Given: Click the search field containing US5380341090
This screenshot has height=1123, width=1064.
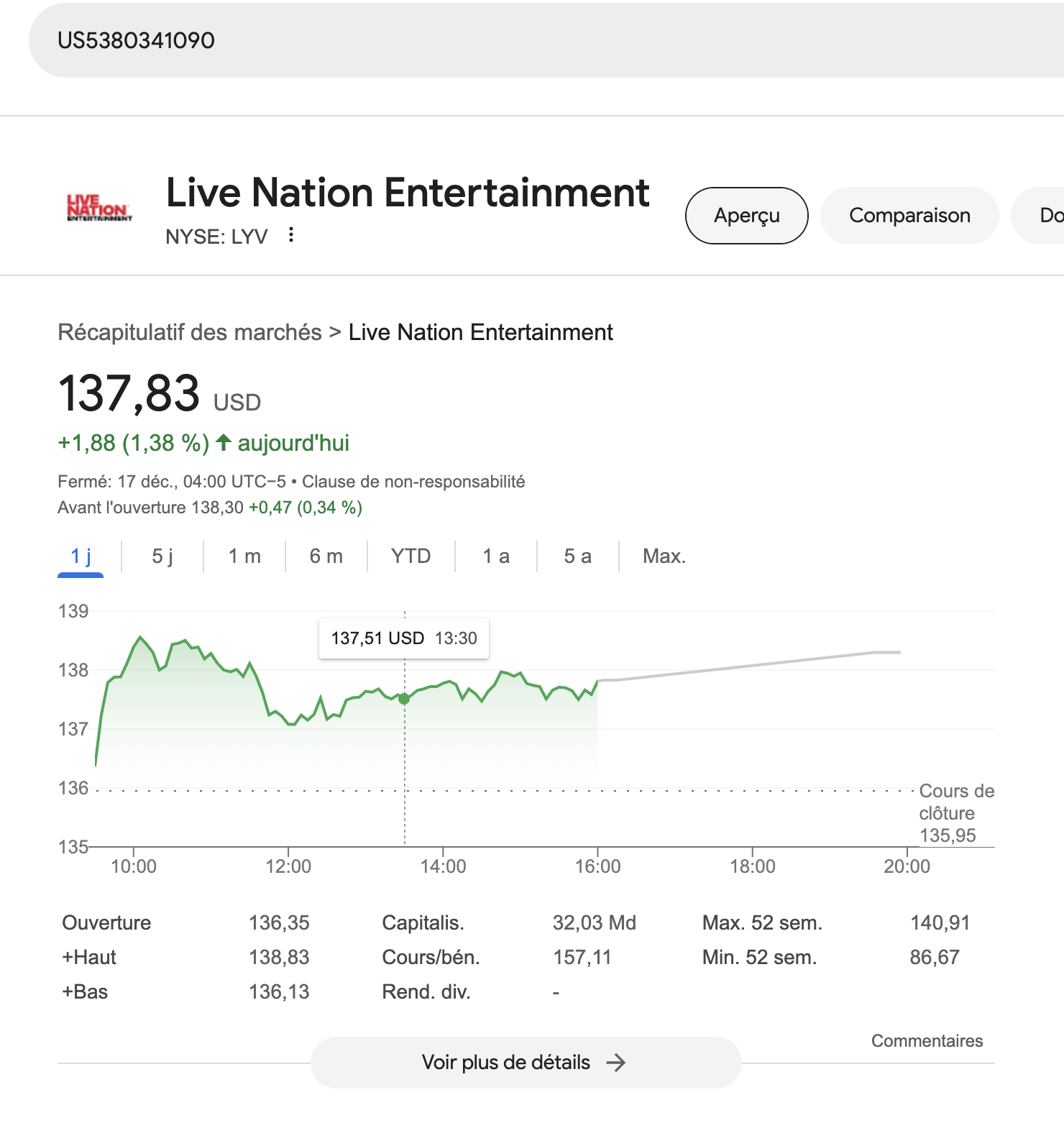Looking at the screenshot, I should (503, 40).
